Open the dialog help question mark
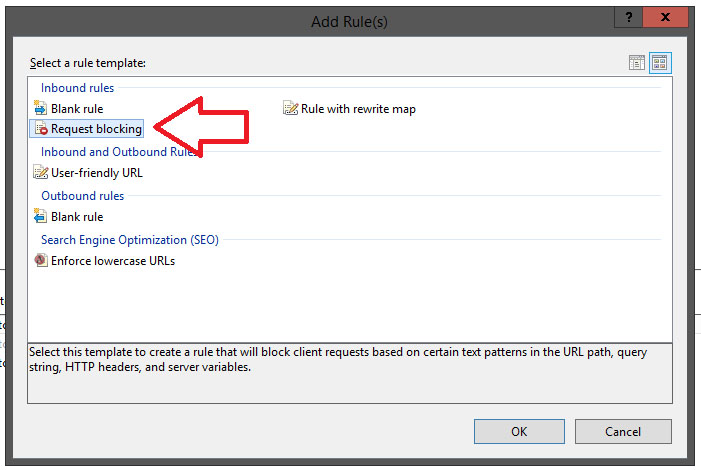 (x=629, y=17)
